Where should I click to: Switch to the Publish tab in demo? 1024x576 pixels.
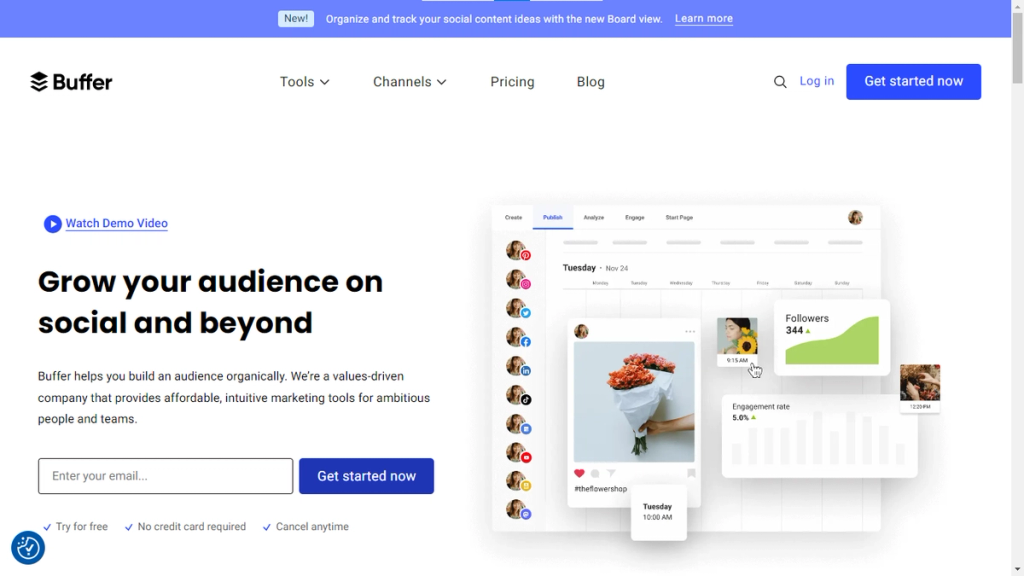(x=552, y=217)
